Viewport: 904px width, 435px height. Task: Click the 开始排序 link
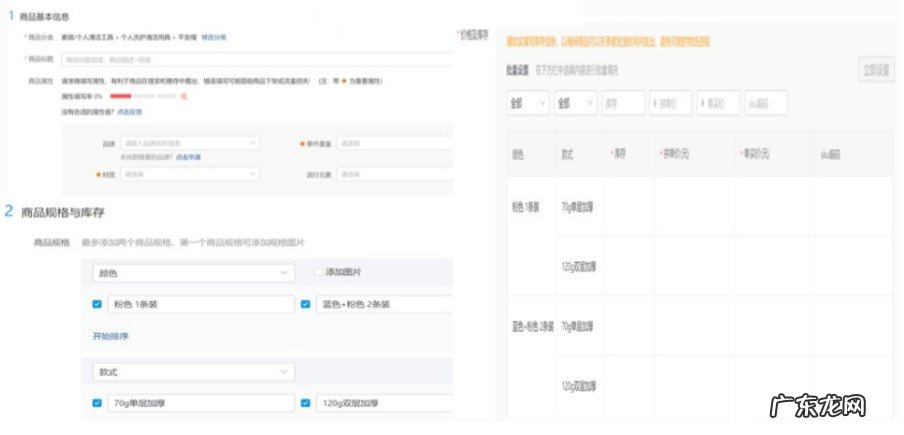point(111,336)
